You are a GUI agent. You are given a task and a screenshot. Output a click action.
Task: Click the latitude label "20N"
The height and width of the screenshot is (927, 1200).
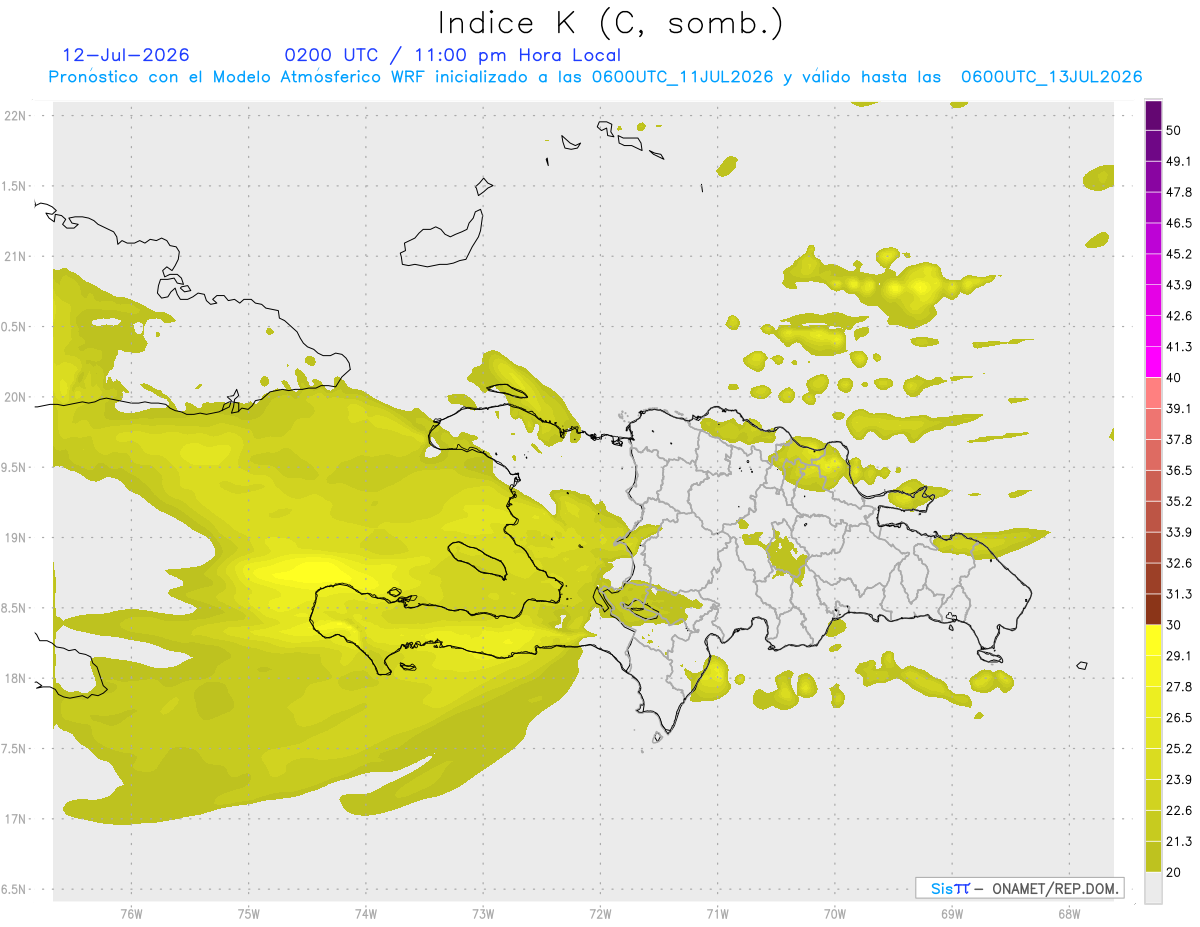point(17,397)
